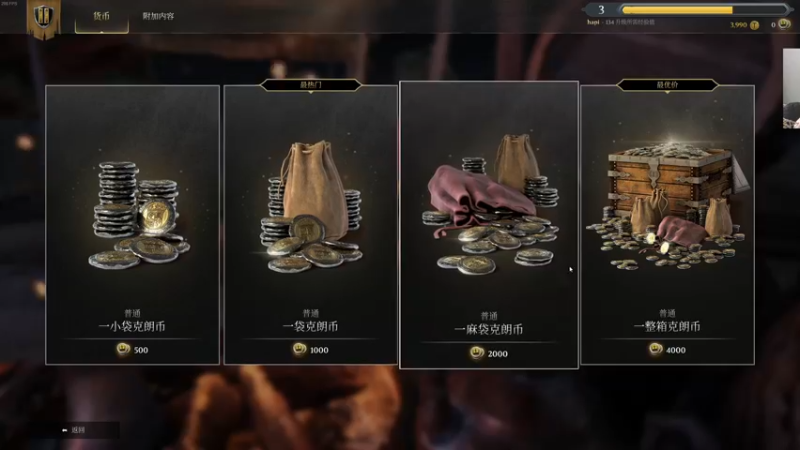Select the 一整箱克朗币 chest image
Viewport: 800px width, 450px height.
pyautogui.click(x=668, y=204)
